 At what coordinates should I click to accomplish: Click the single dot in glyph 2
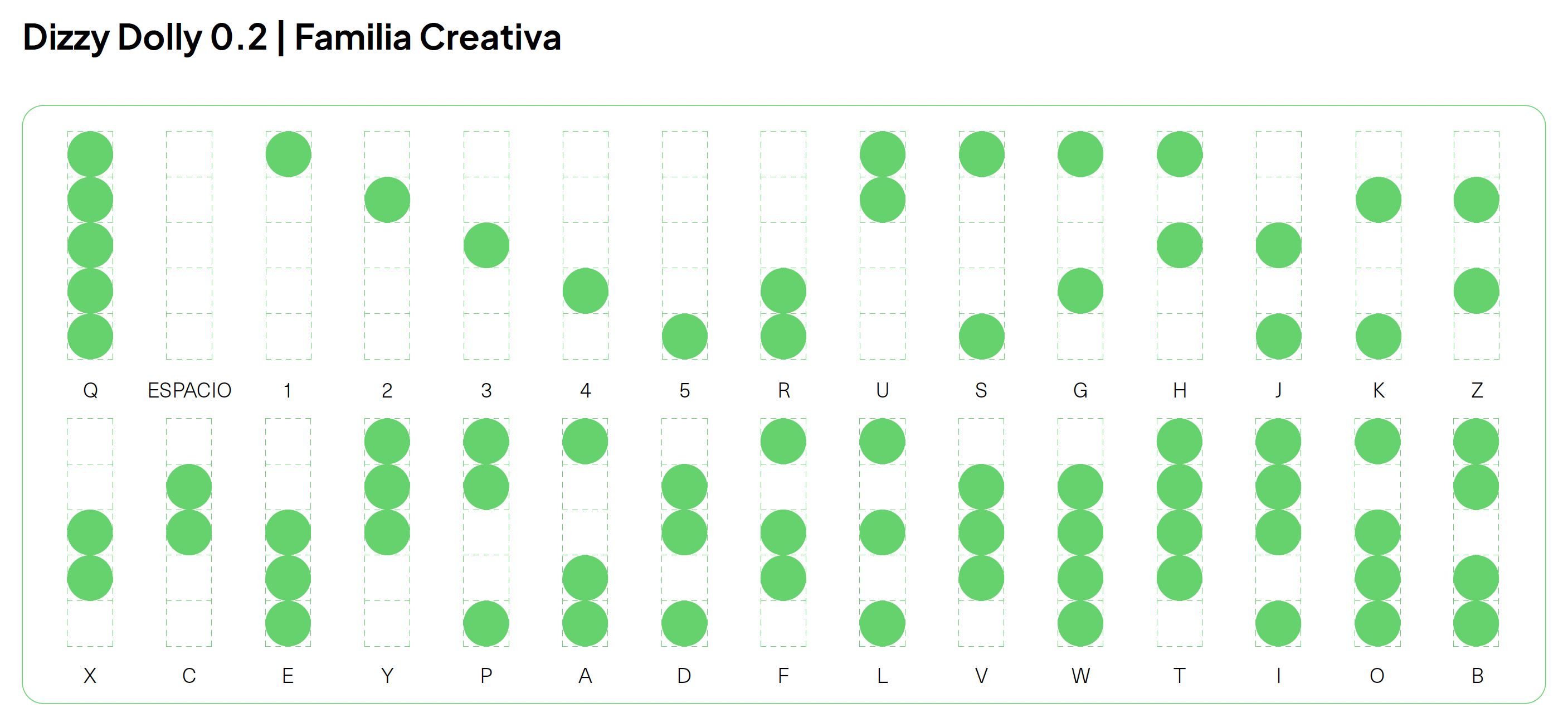(x=387, y=200)
